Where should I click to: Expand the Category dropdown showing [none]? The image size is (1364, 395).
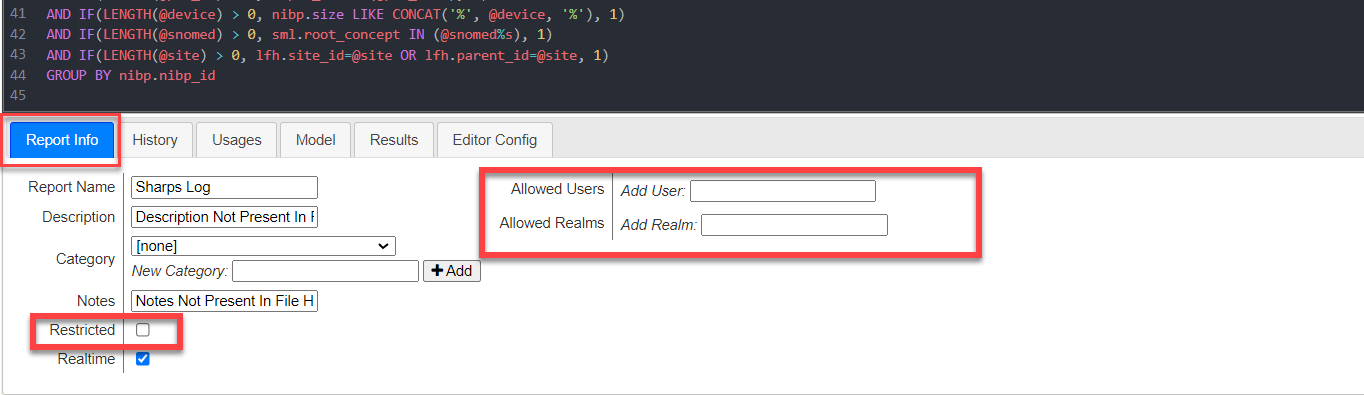tap(263, 245)
